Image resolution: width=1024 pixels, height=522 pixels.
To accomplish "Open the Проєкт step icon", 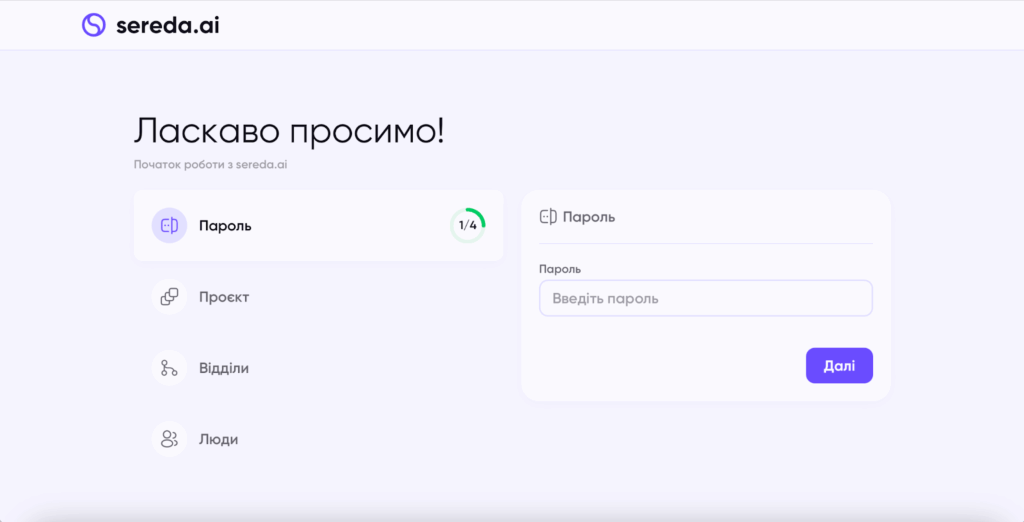I will coord(169,297).
